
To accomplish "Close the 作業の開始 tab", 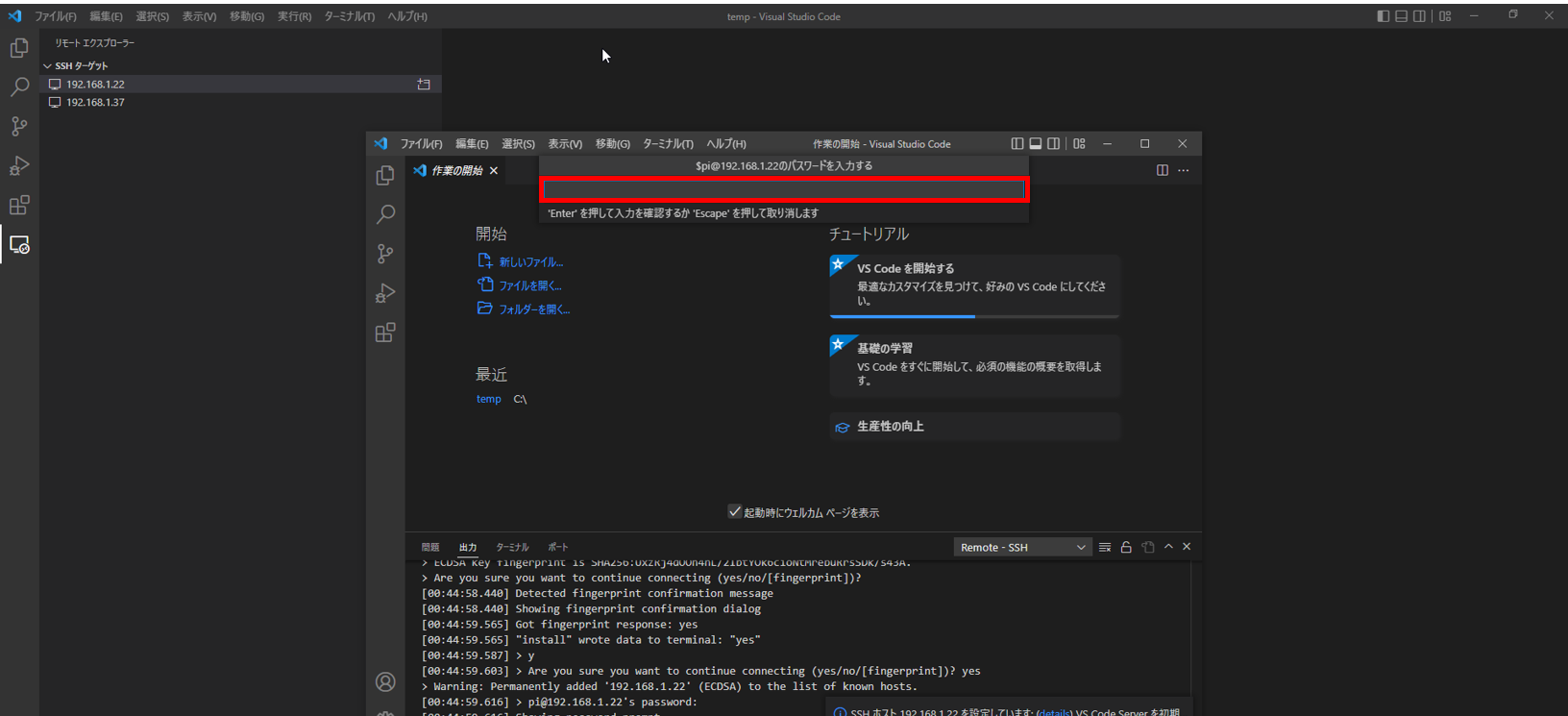I will click(x=494, y=170).
